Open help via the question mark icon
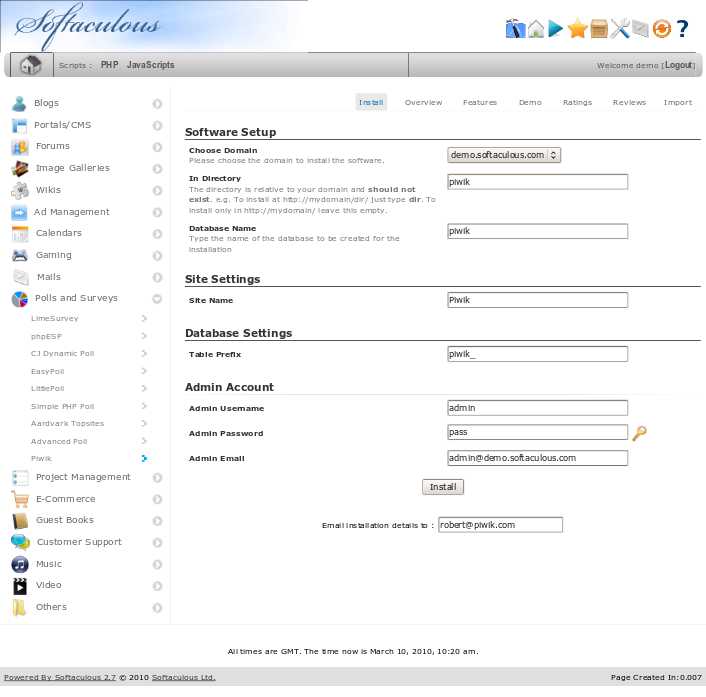 (683, 29)
